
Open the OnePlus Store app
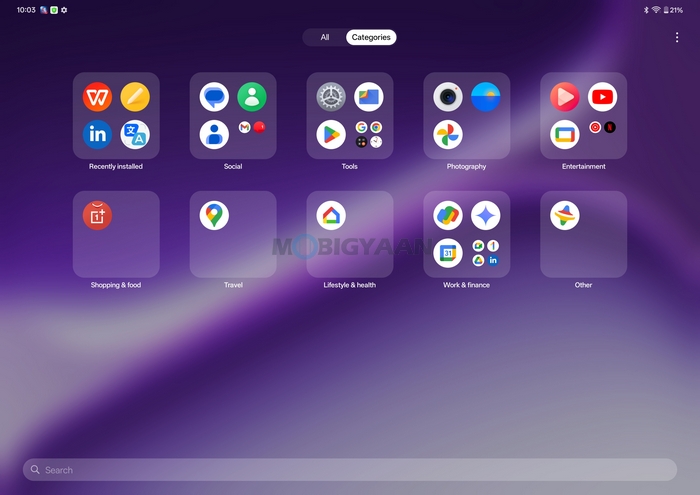pyautogui.click(x=97, y=216)
